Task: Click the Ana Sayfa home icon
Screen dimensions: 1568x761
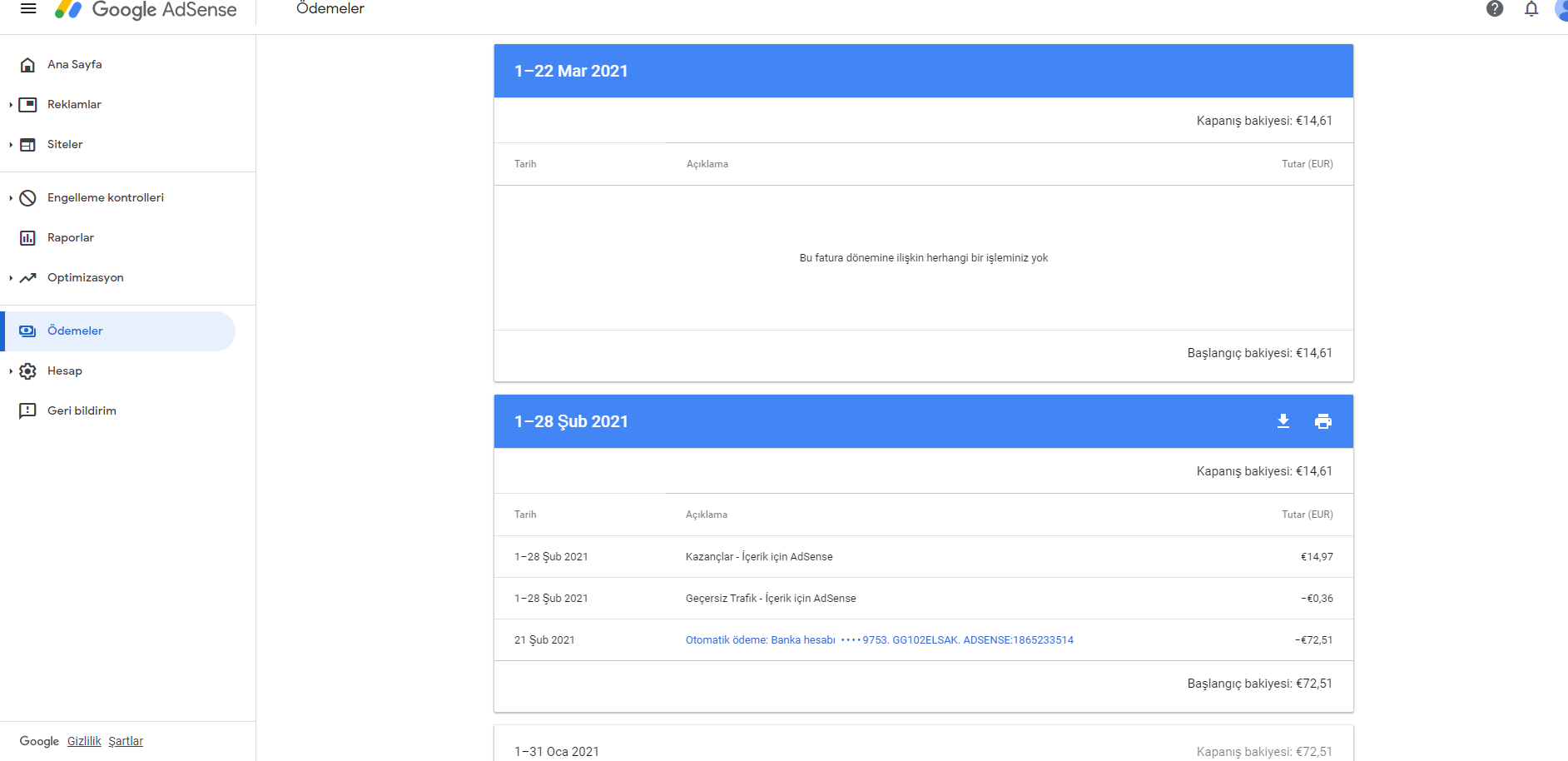Action: coord(27,65)
